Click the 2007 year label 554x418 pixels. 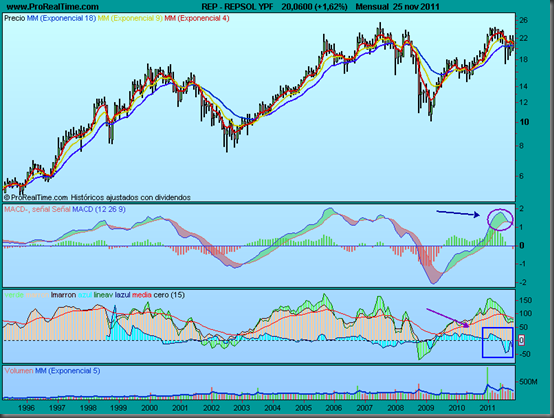(x=365, y=408)
